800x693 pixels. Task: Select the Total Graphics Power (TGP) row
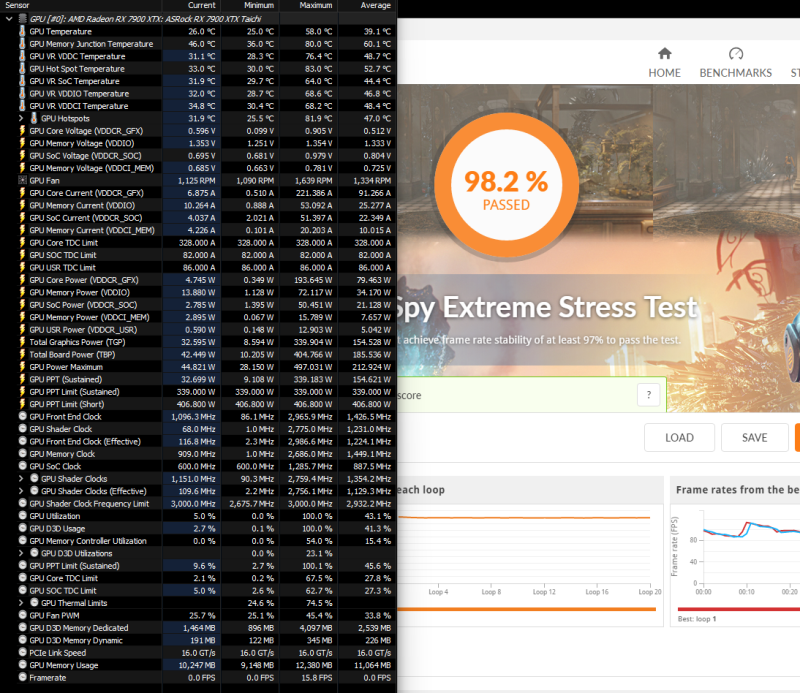click(x=198, y=342)
